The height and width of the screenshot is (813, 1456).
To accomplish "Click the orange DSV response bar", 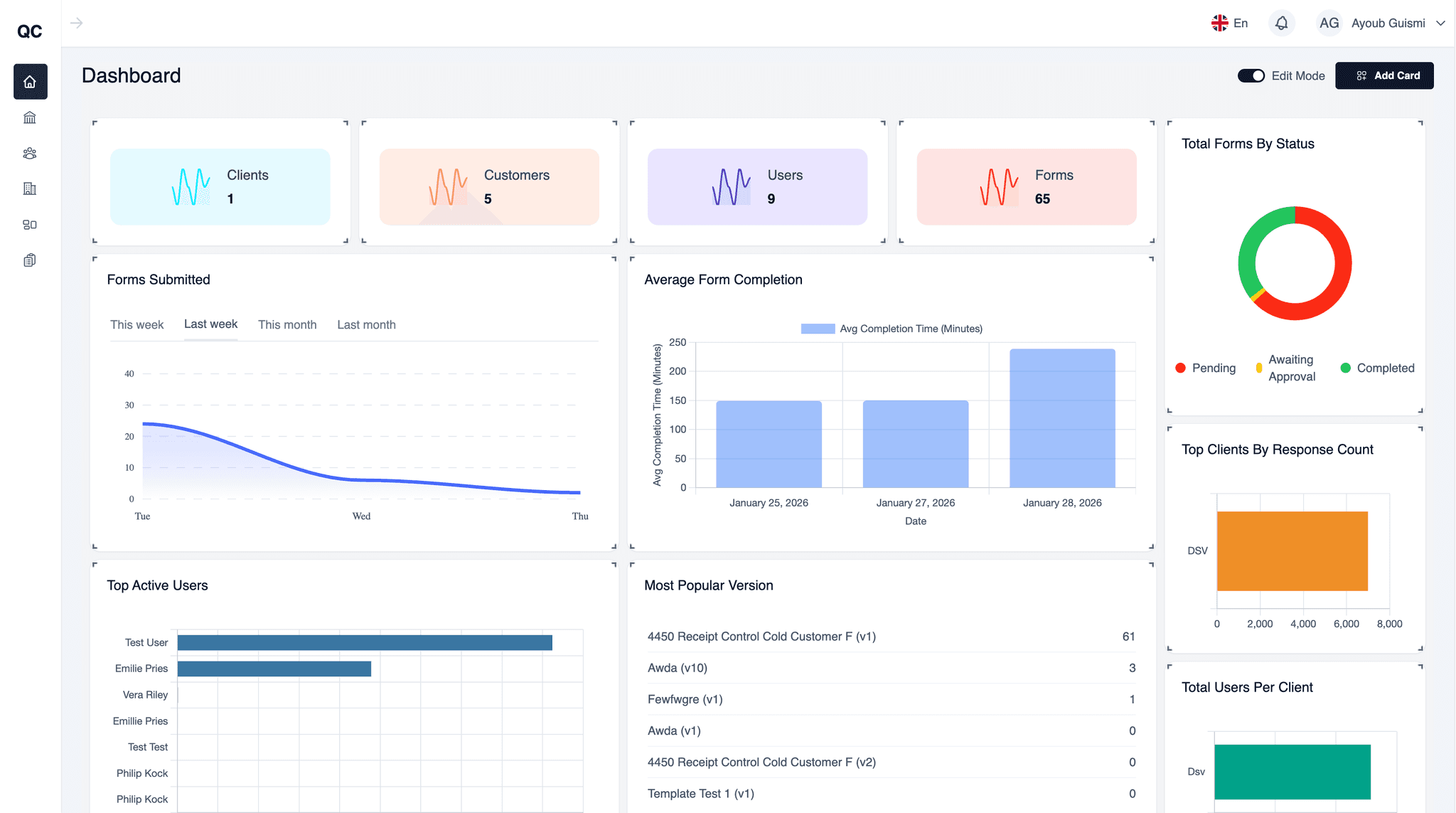I will click(x=1292, y=551).
